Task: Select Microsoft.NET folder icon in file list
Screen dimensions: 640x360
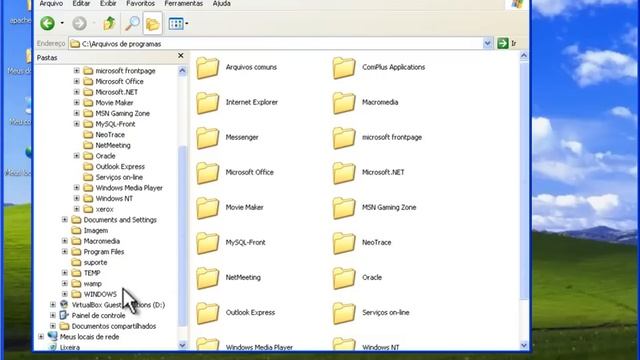Action: tap(344, 173)
